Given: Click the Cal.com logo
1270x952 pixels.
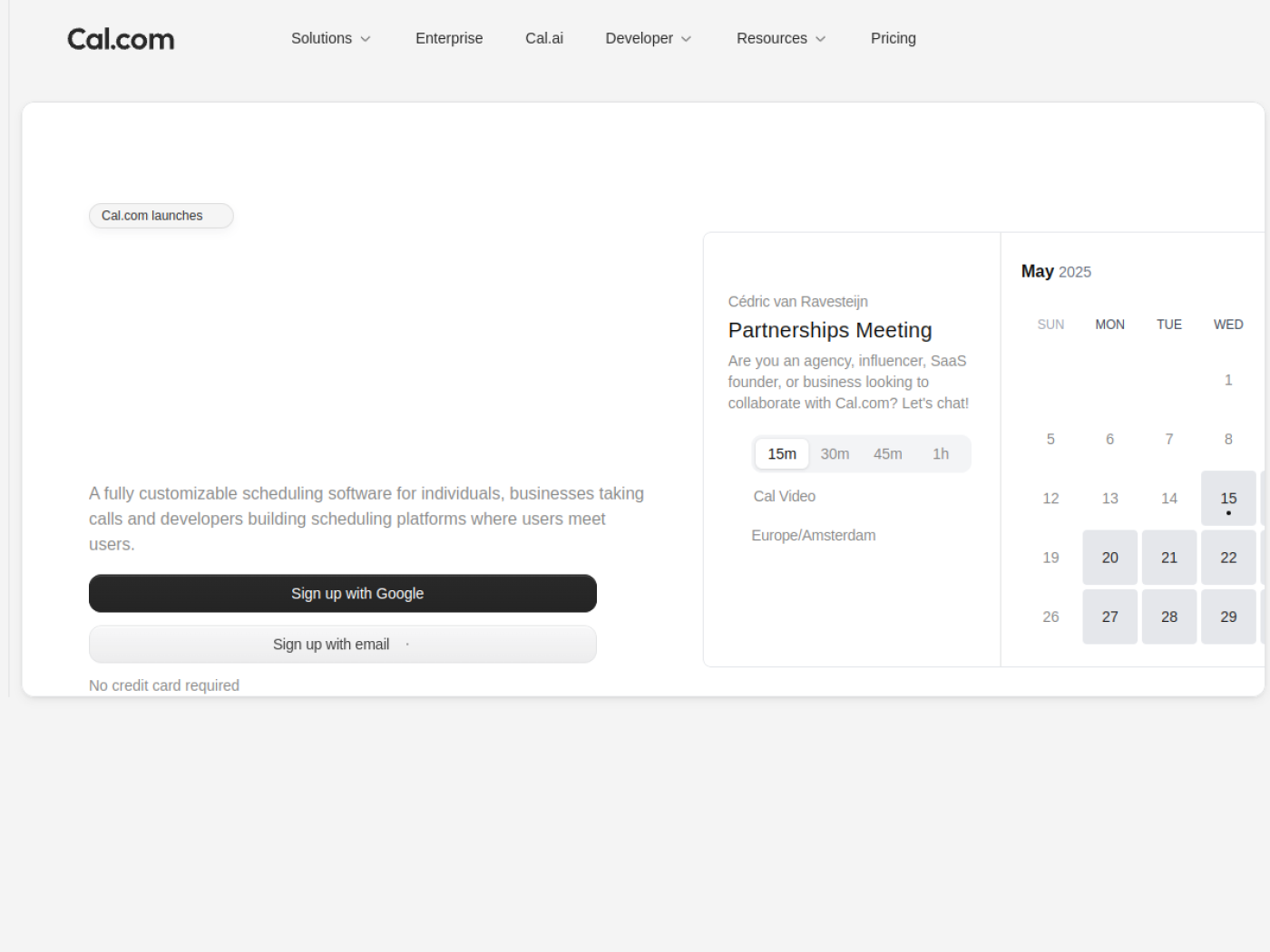Looking at the screenshot, I should point(121,39).
